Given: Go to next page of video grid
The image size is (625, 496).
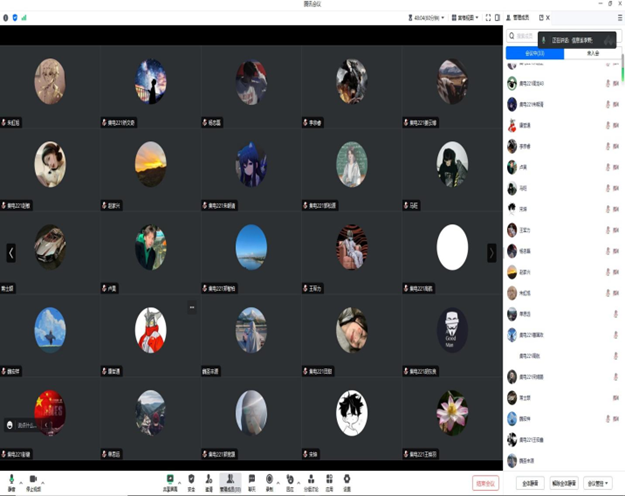Looking at the screenshot, I should point(491,253).
